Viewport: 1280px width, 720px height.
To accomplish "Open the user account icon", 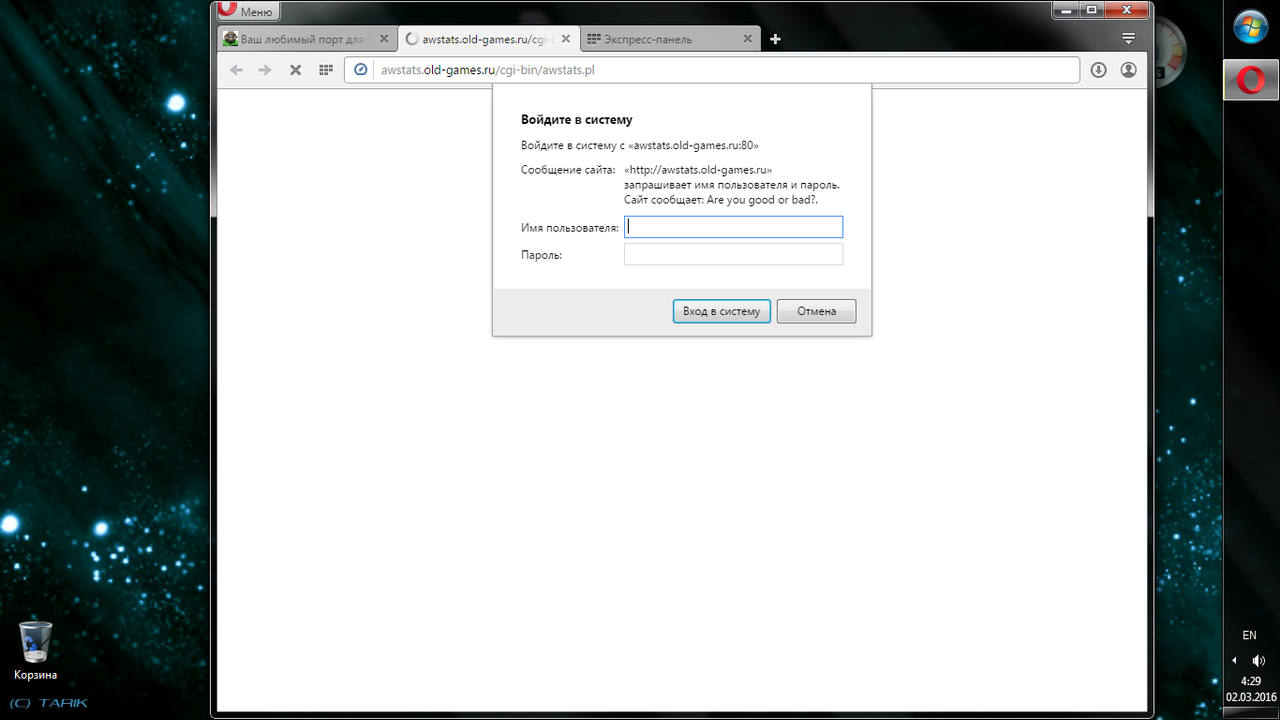I will click(x=1129, y=70).
